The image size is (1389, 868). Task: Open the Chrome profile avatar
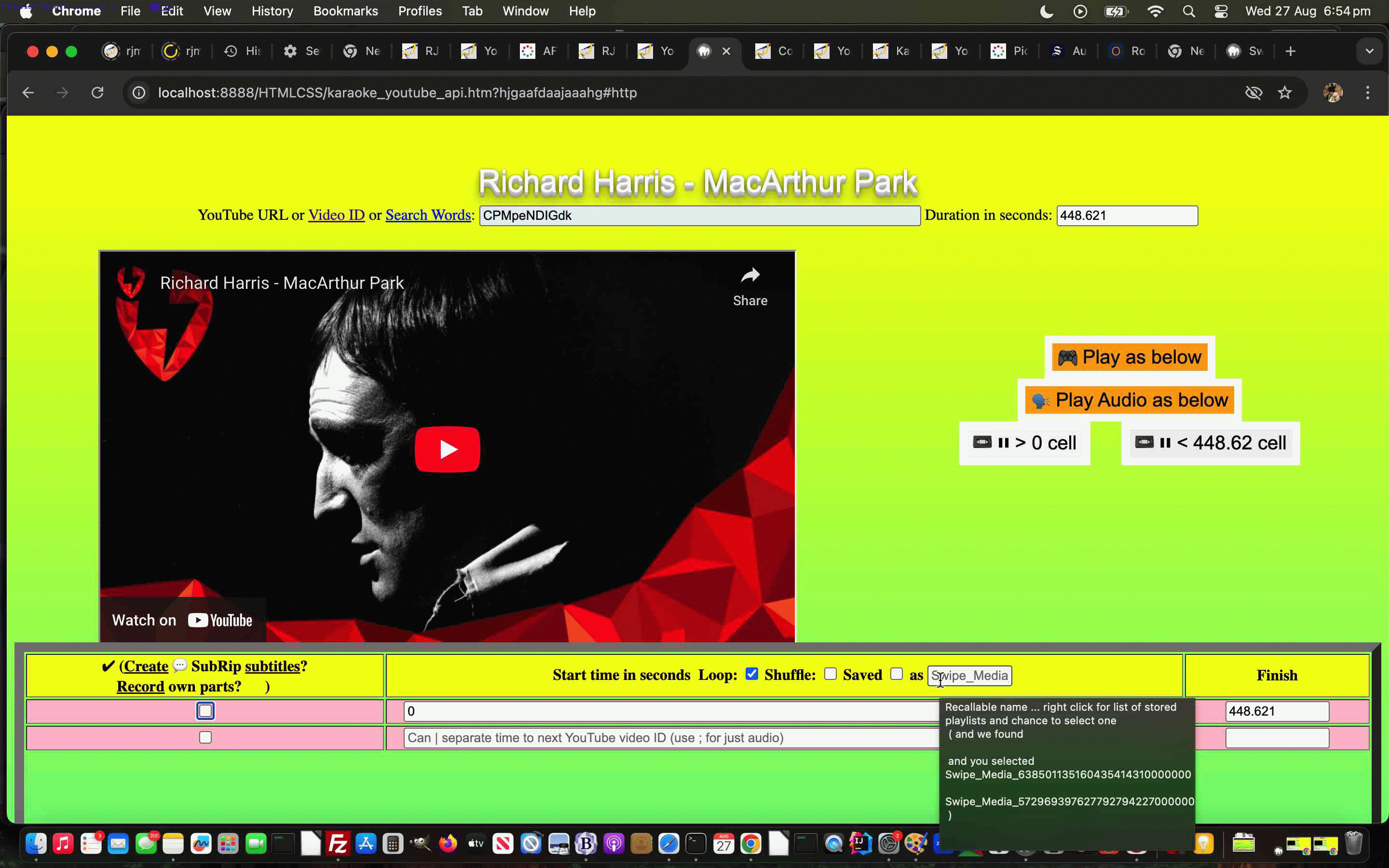1333,93
